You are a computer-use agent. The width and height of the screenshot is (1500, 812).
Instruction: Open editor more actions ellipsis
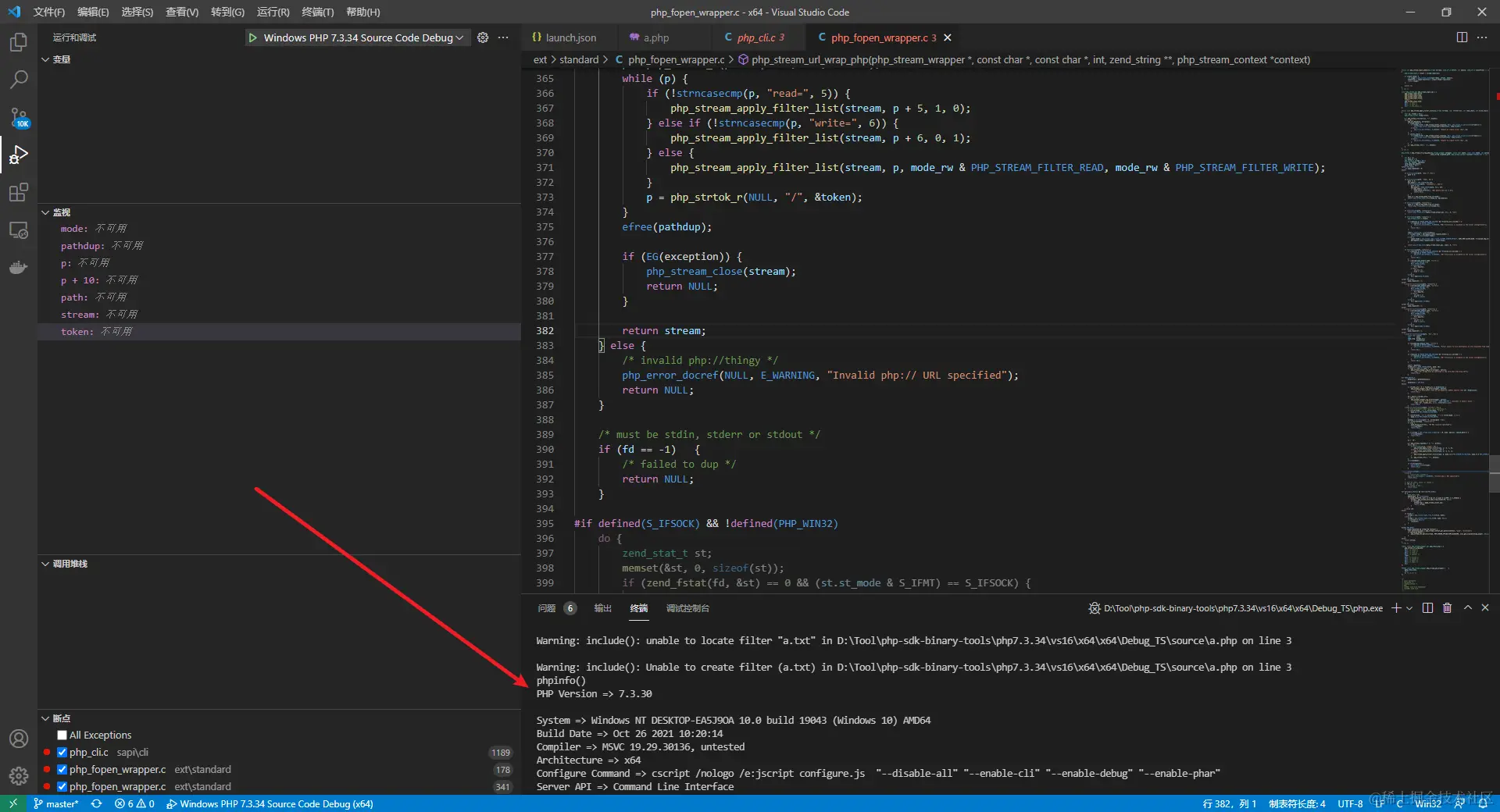tap(1482, 37)
